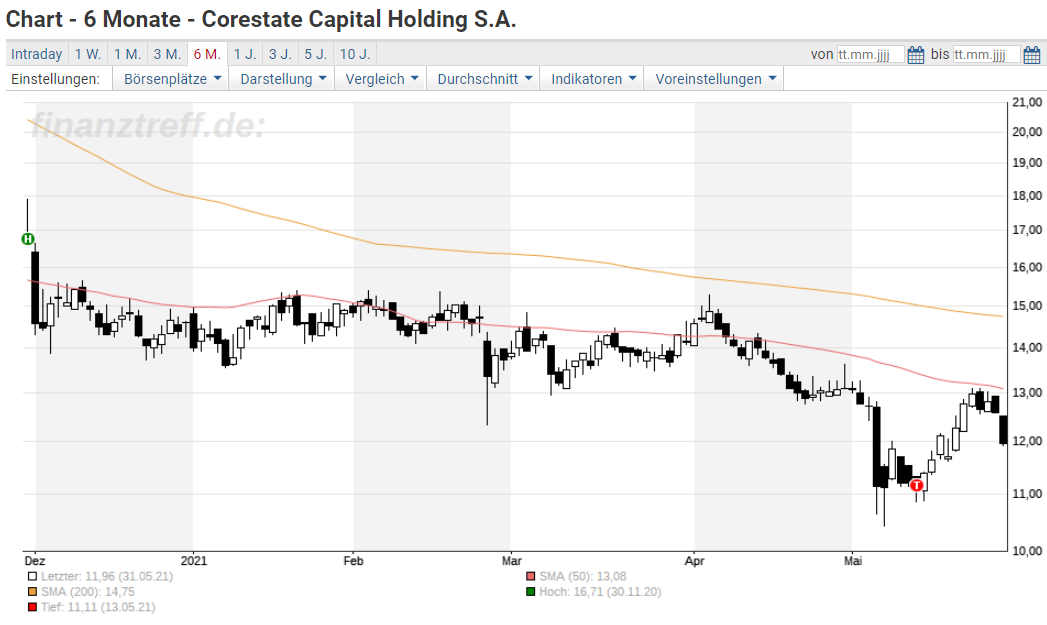Click the 'von' start date input field
Image resolution: width=1047 pixels, height=625 pixels.
pos(871,55)
